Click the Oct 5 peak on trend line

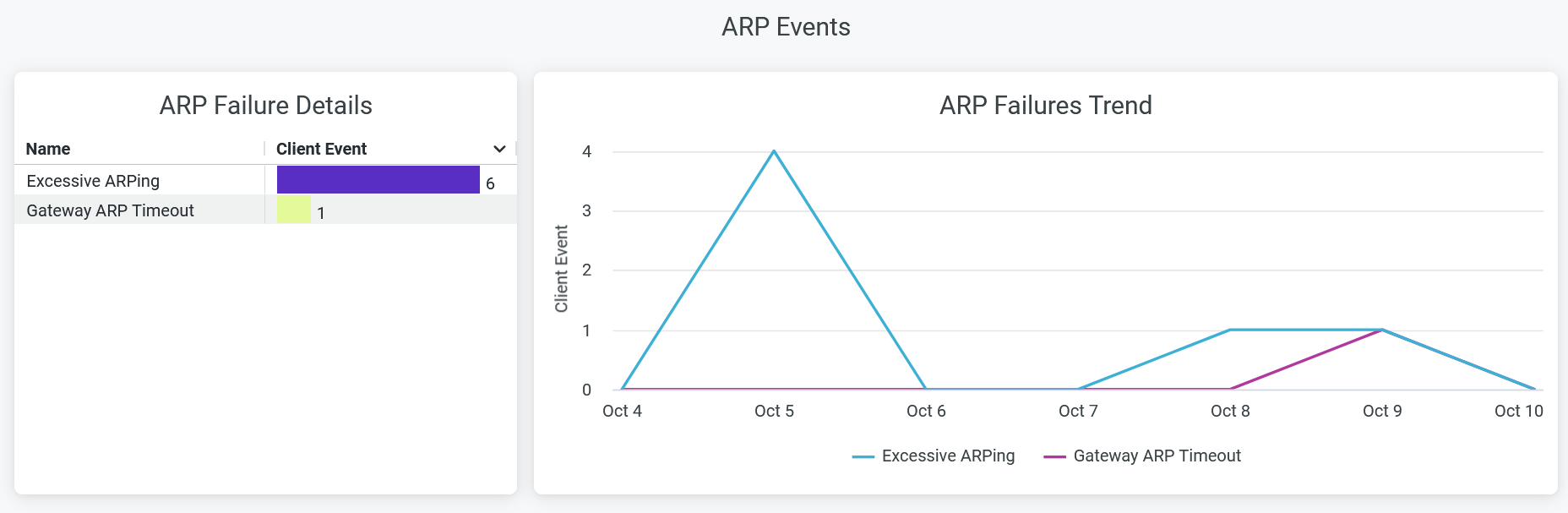click(774, 151)
